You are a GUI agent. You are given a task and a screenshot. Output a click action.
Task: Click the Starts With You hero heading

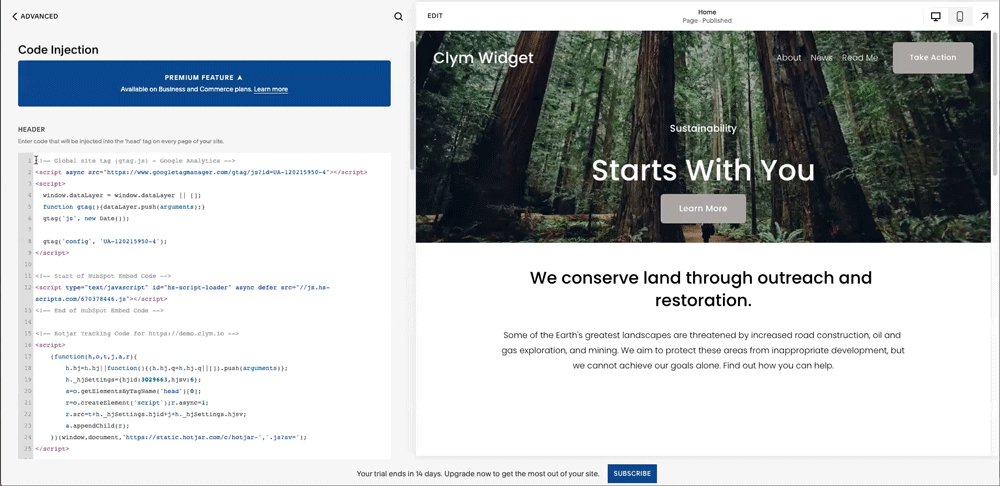coord(703,170)
